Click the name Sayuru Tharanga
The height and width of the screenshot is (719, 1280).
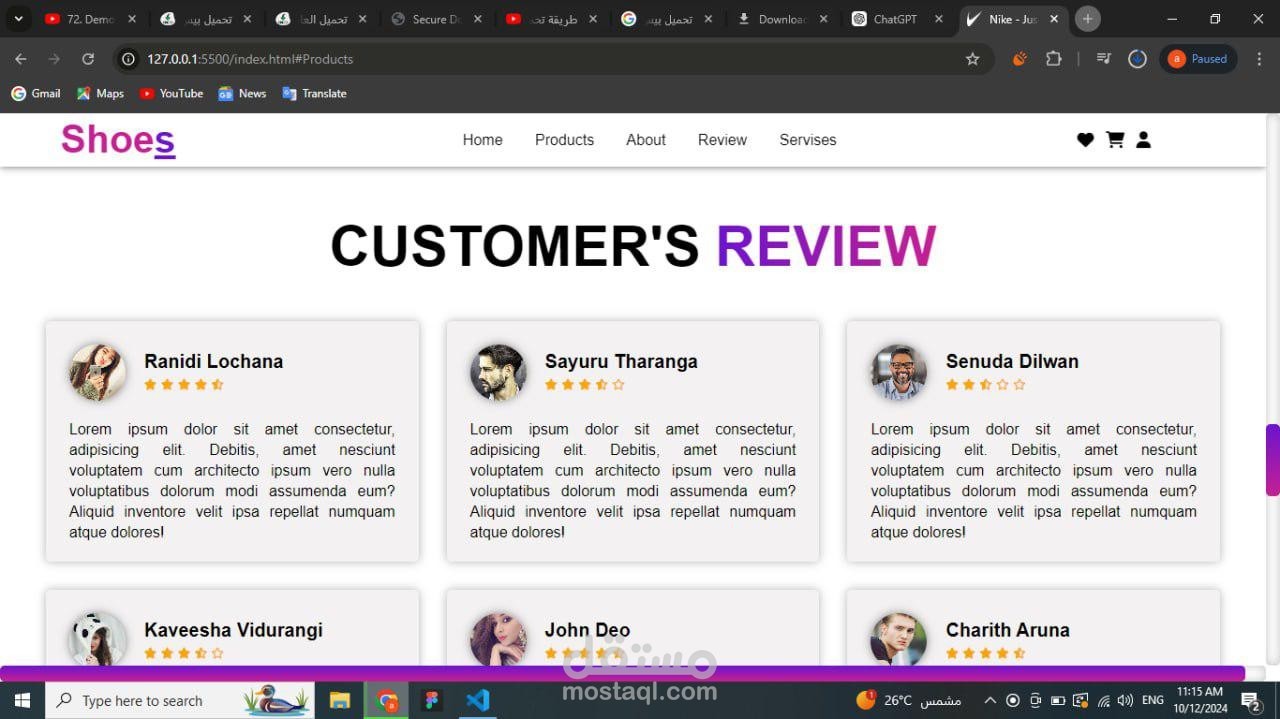click(621, 361)
